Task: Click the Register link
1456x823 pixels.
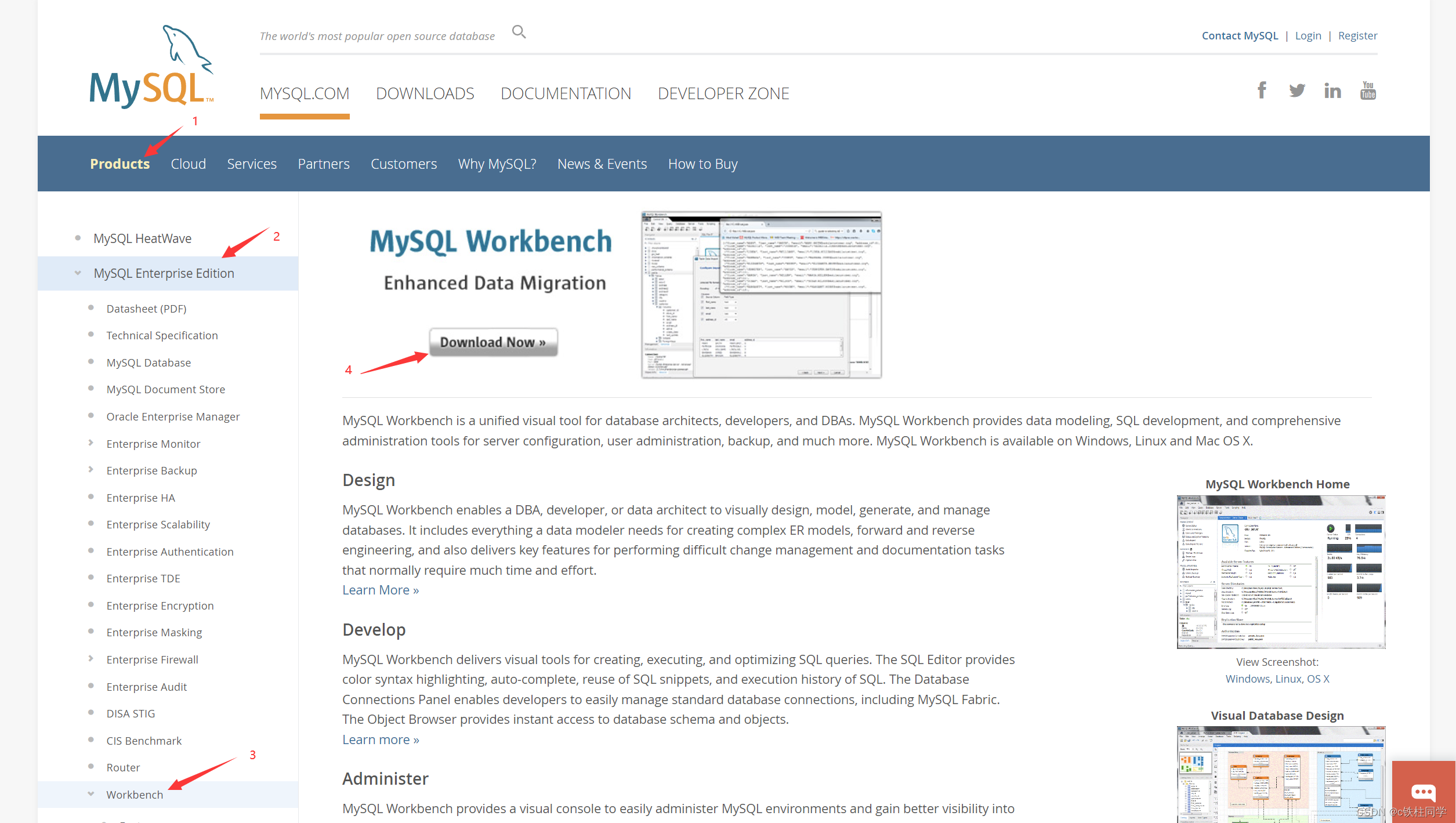Action: tap(1357, 35)
